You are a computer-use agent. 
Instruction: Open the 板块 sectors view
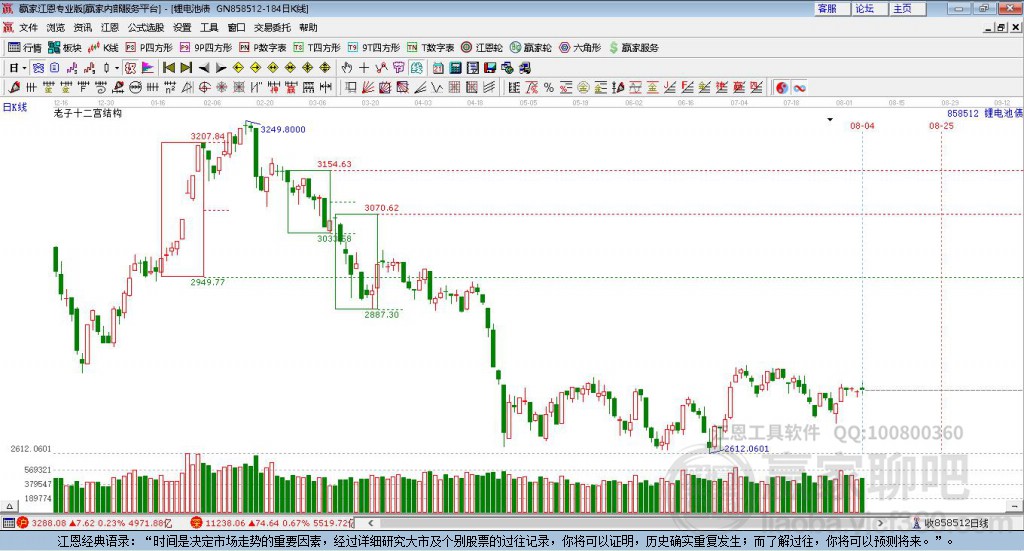point(65,48)
